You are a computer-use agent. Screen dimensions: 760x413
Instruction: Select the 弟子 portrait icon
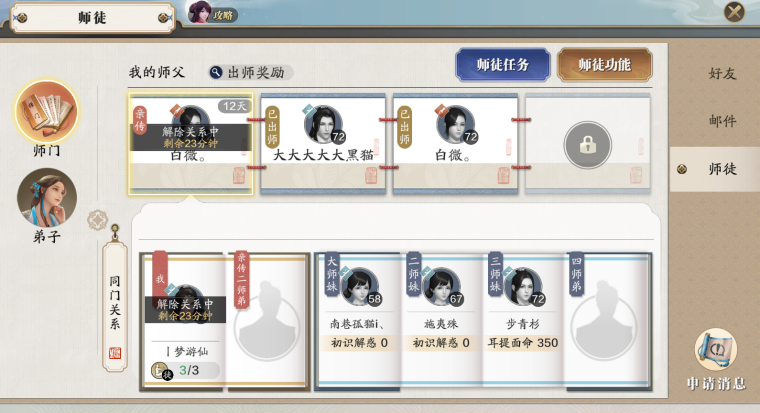click(47, 198)
